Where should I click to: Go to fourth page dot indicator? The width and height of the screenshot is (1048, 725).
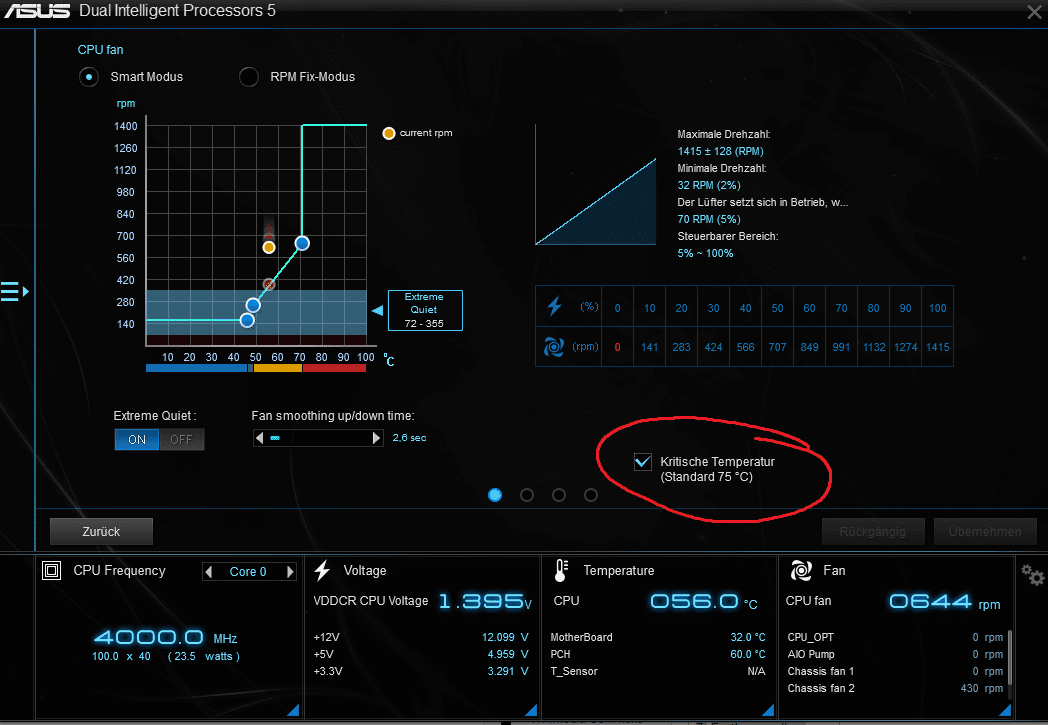click(x=591, y=495)
